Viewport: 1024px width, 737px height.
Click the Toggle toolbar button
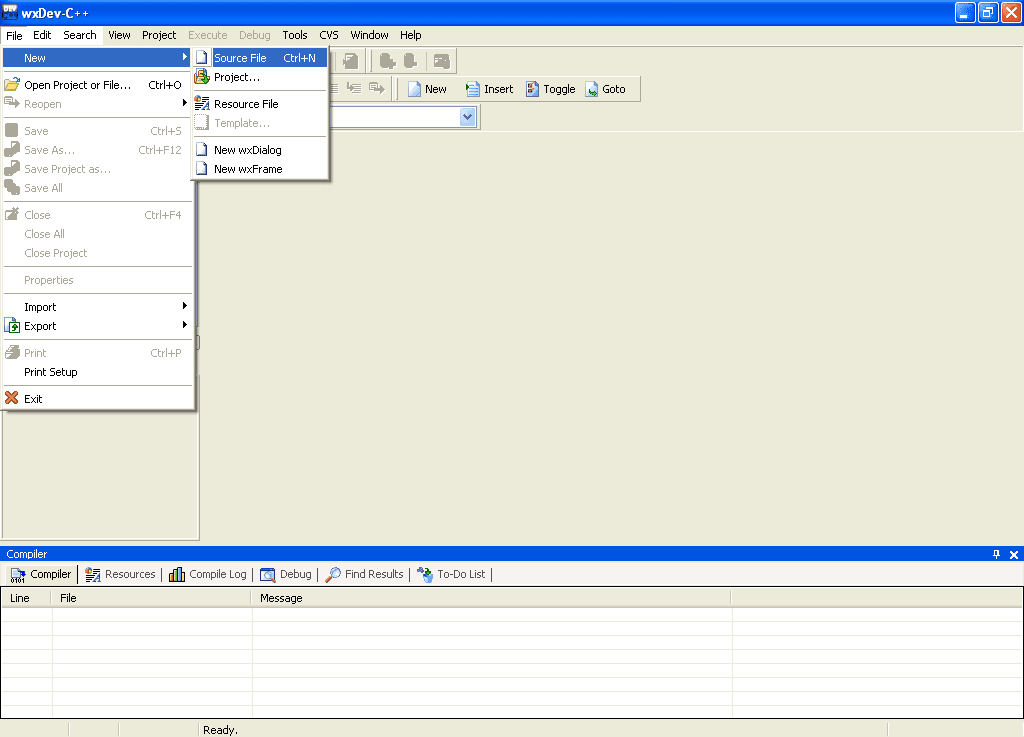(x=551, y=89)
